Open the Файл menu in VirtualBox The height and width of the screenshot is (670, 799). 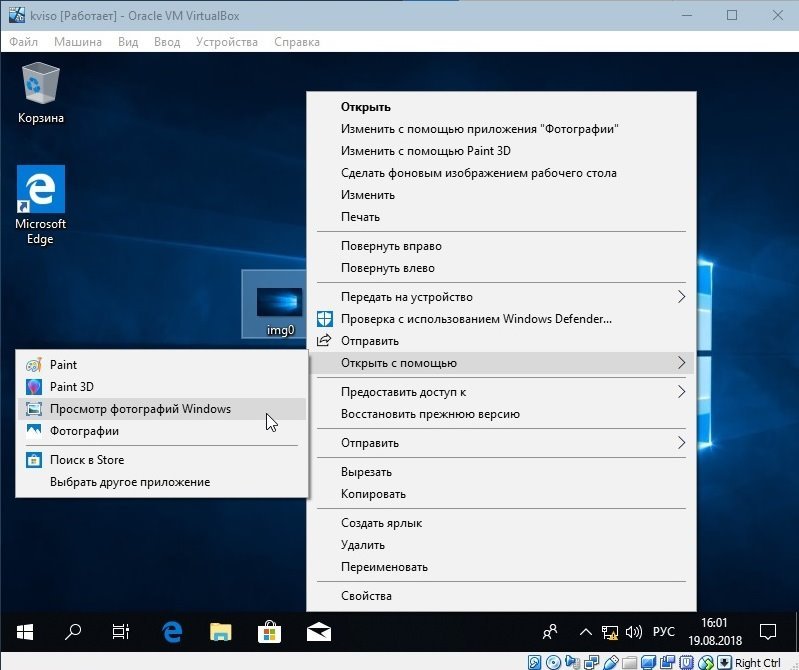(23, 42)
